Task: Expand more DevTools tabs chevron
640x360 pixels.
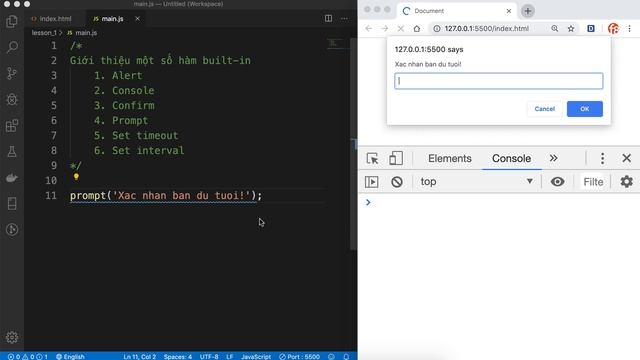Action: tap(553, 158)
